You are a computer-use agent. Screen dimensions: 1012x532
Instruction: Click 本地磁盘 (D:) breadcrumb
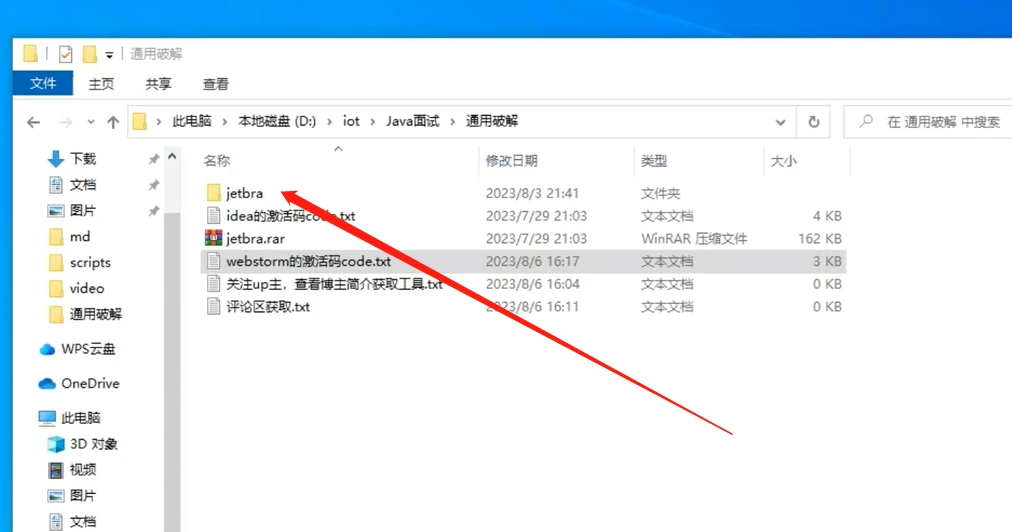click(x=277, y=121)
